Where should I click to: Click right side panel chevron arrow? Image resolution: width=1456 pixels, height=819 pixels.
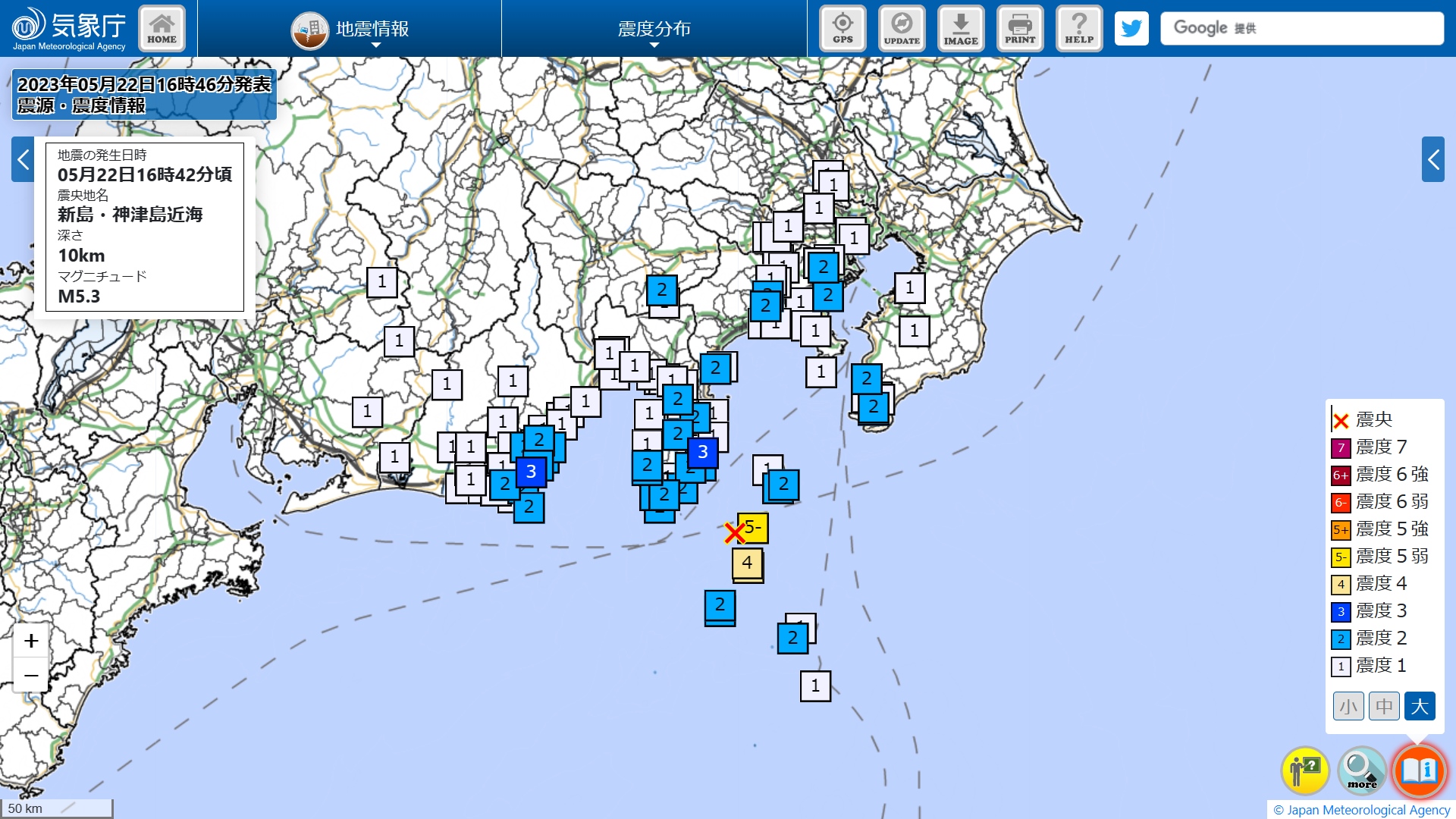point(1432,159)
